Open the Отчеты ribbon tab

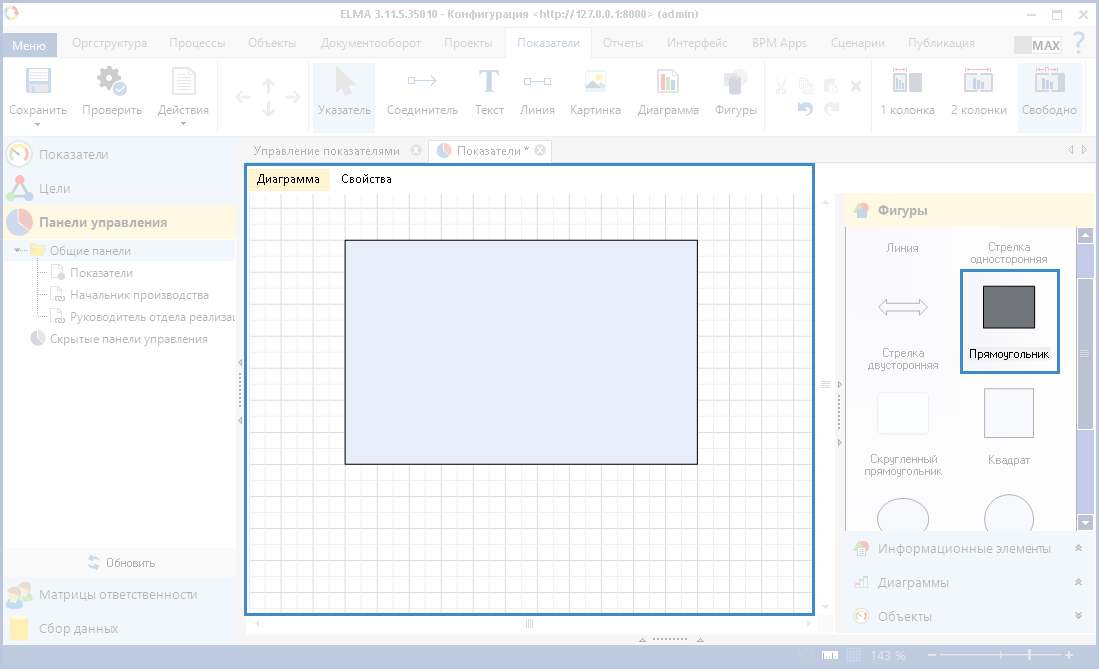click(622, 43)
